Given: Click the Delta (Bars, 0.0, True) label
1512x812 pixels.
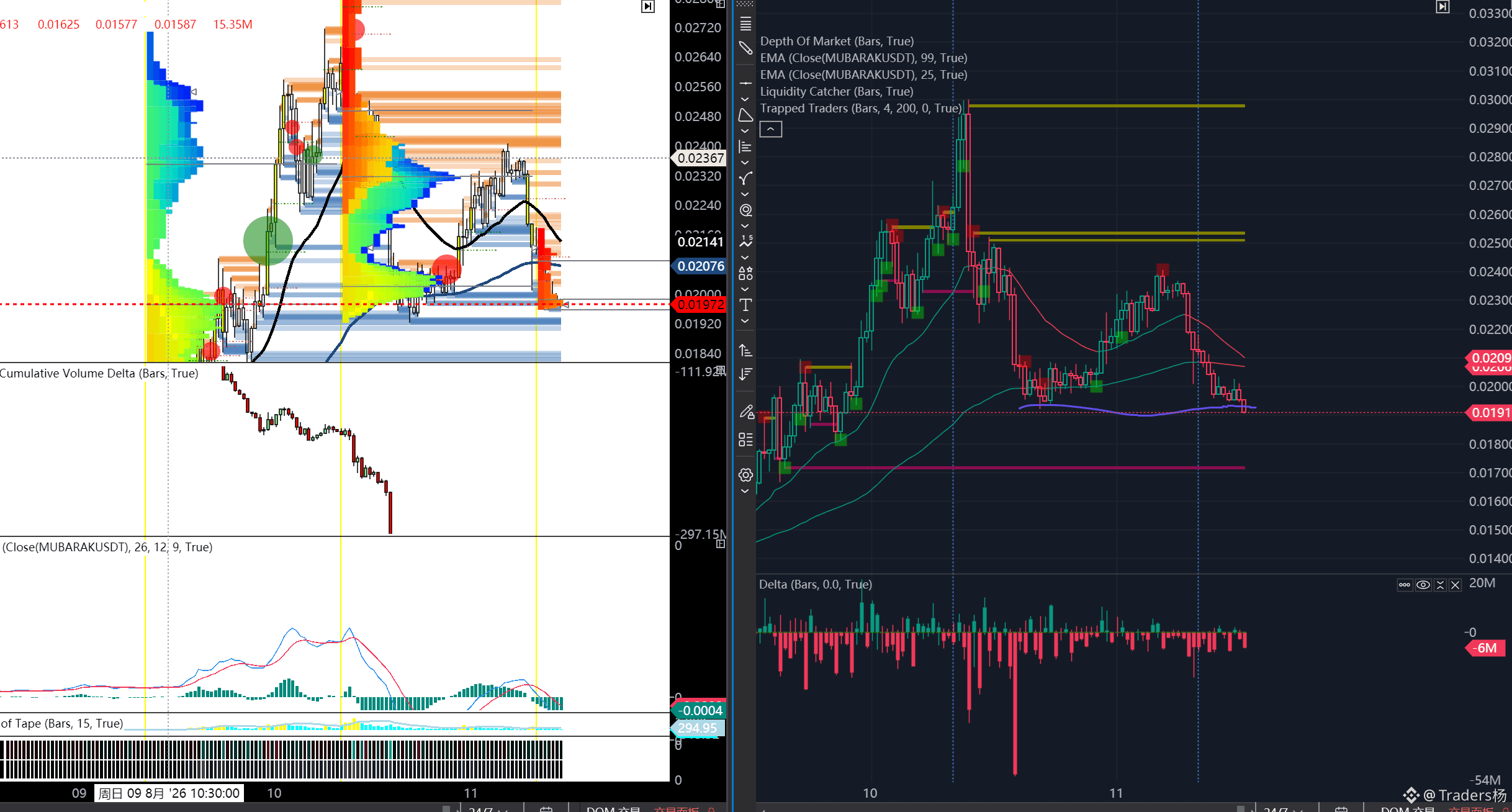Looking at the screenshot, I should pos(816,584).
